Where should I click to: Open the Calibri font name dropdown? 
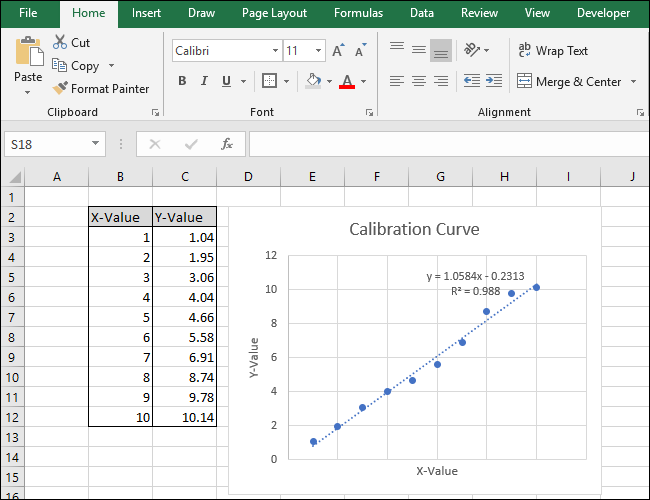[276, 50]
